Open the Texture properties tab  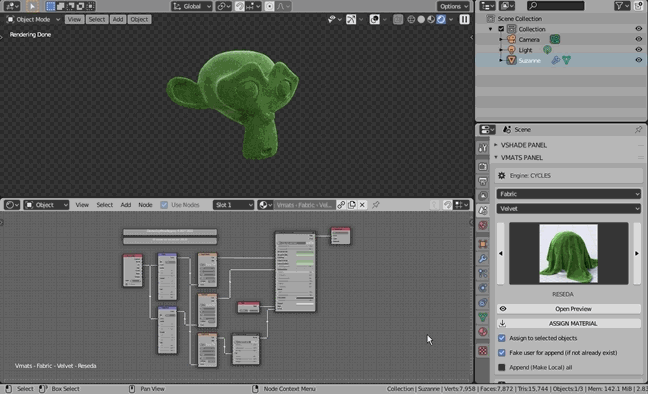point(483,351)
